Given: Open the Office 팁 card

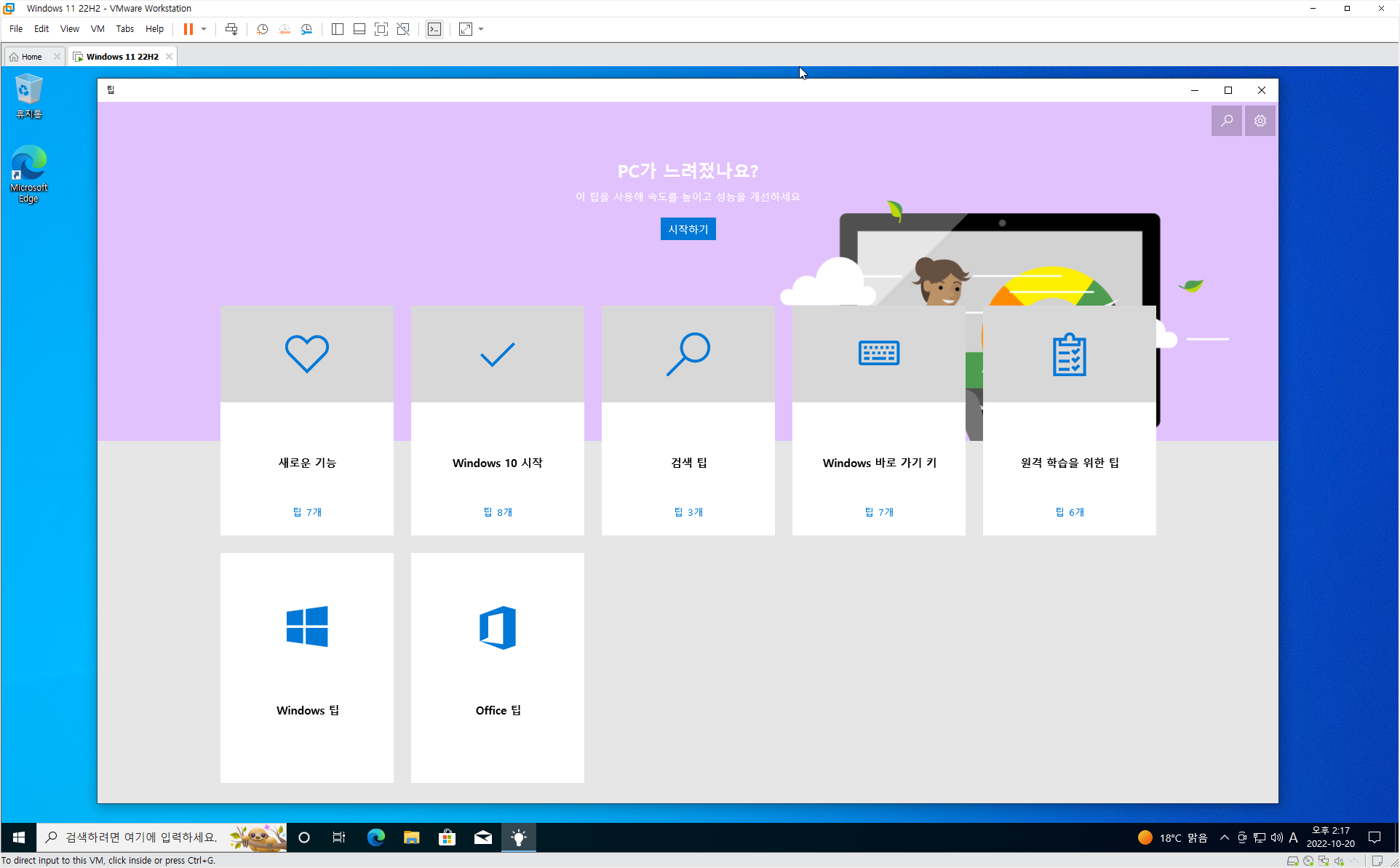Looking at the screenshot, I should point(498,667).
